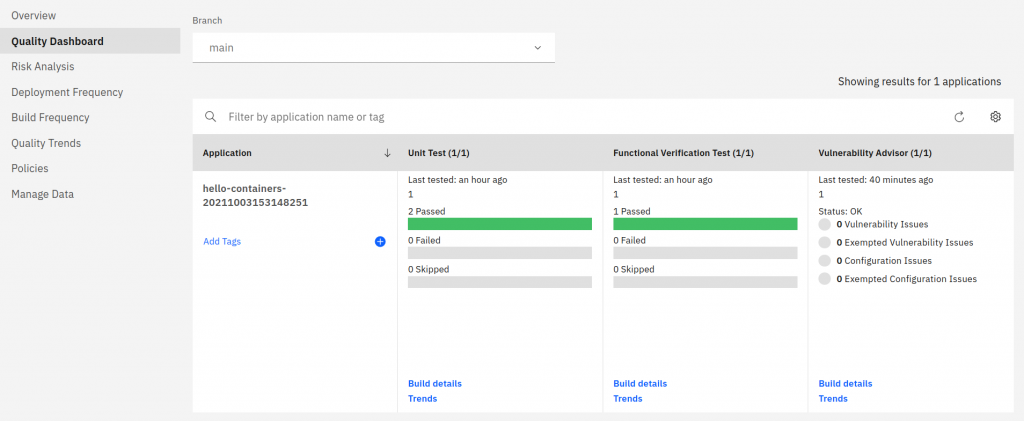The image size is (1024, 421).
Task: Click the Unit Test green Passed bar
Action: (x=500, y=224)
